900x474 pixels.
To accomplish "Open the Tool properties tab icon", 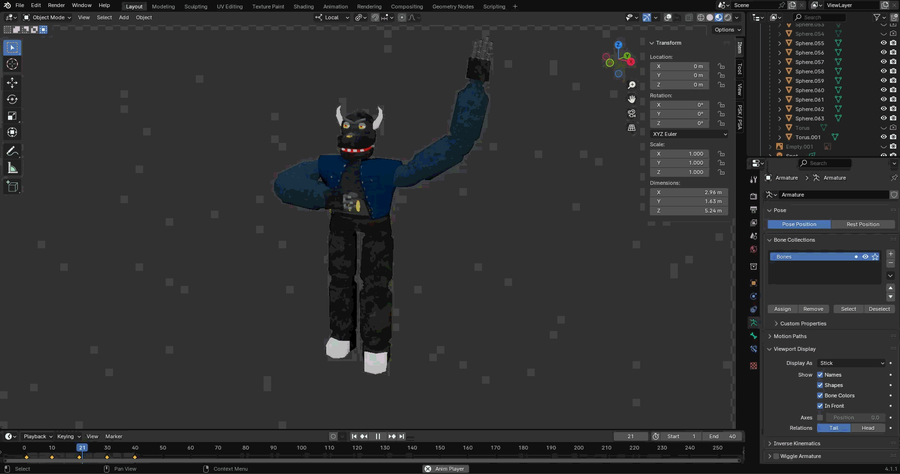I will click(753, 180).
